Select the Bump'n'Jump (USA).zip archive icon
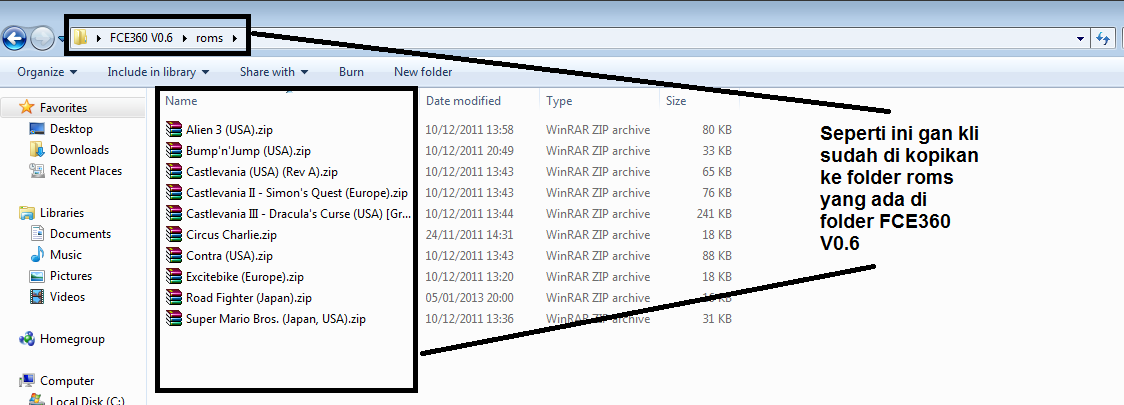The image size is (1124, 405). [174, 151]
